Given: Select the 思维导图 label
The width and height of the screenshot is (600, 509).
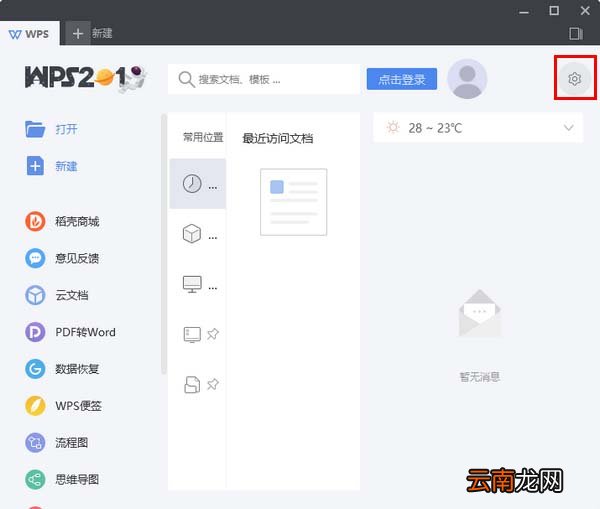Looking at the screenshot, I should click(x=77, y=480).
